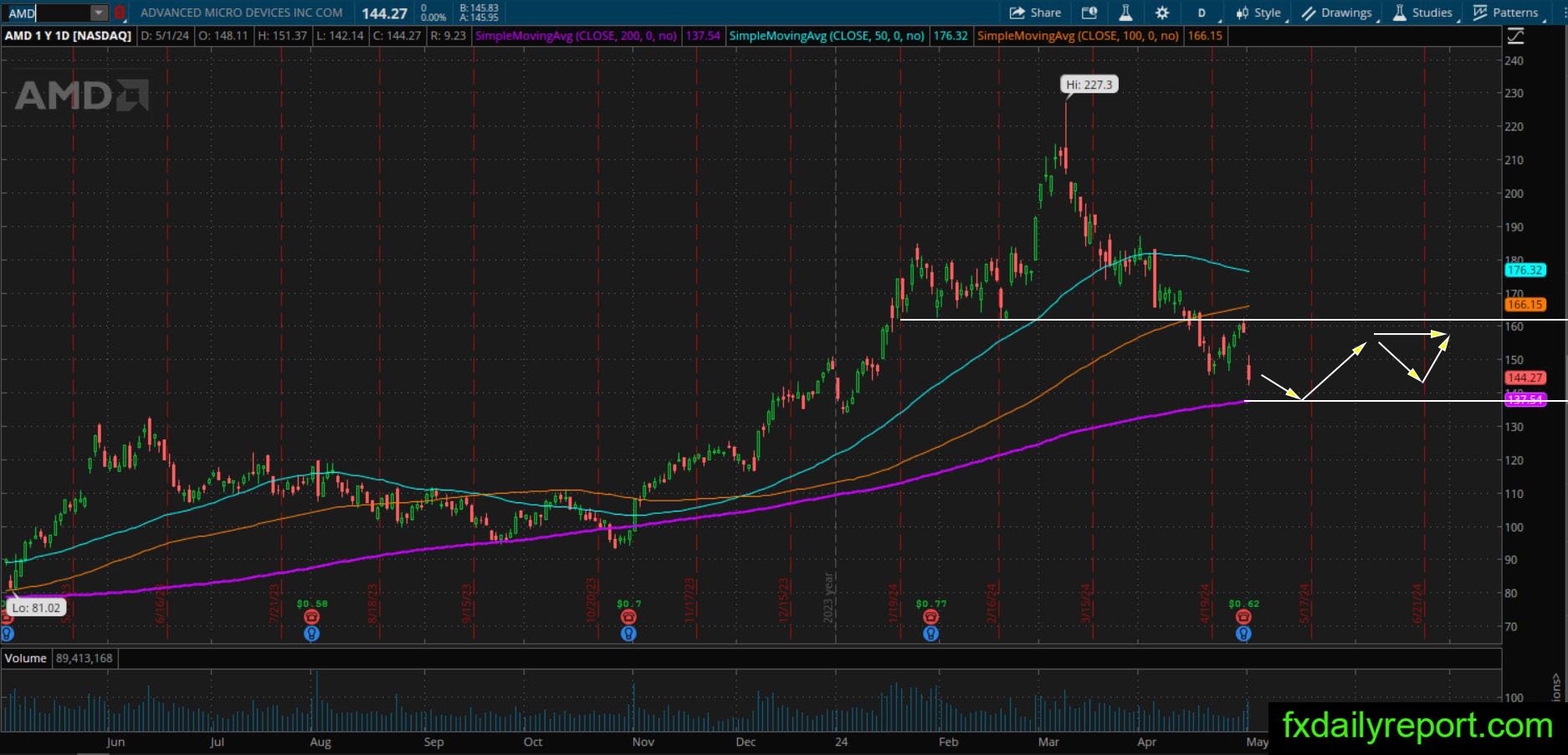Viewport: 1568px width, 755px height.
Task: Click the 200-period SimpleMovingAvg study label
Action: pos(576,36)
